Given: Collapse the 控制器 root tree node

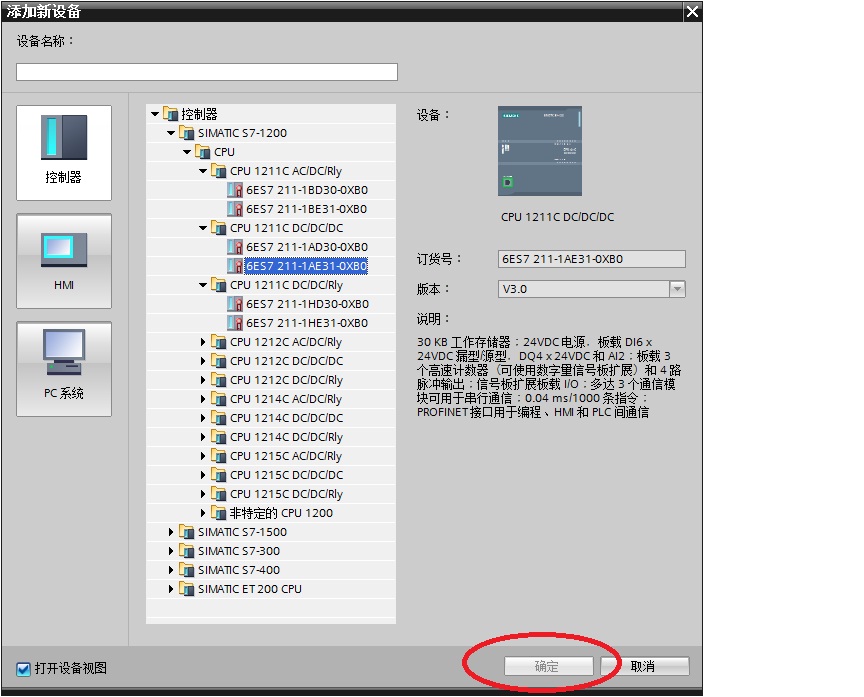Looking at the screenshot, I should click(x=155, y=114).
